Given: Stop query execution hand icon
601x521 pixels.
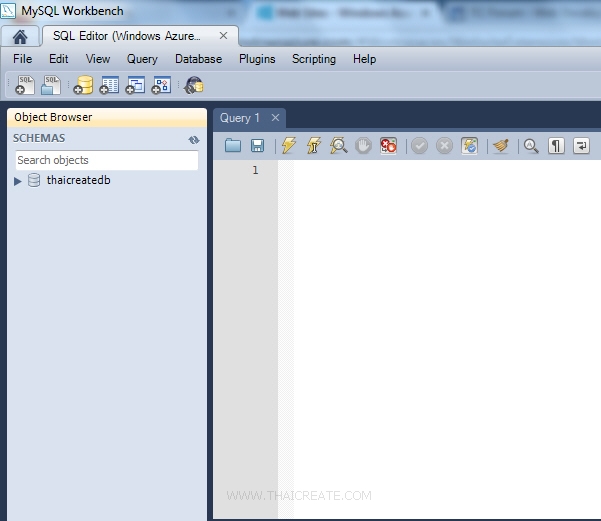Looking at the screenshot, I should point(363,146).
